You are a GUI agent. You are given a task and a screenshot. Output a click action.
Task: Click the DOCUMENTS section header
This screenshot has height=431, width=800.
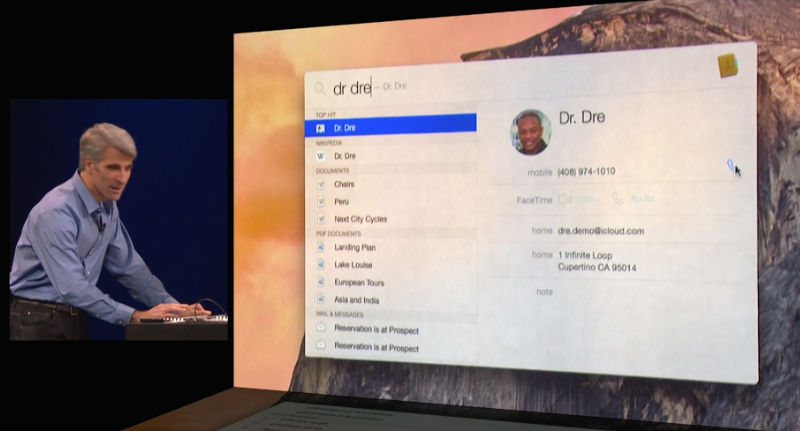[332, 171]
